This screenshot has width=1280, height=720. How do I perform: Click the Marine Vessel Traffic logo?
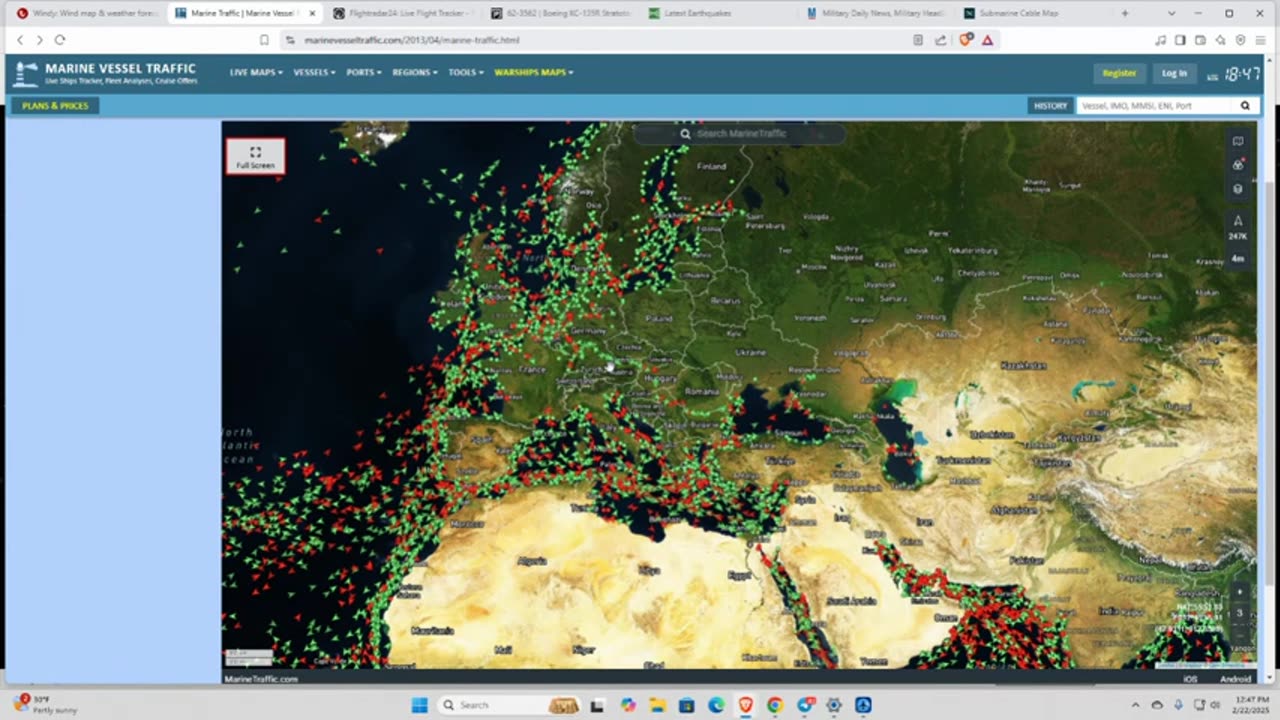(105, 73)
